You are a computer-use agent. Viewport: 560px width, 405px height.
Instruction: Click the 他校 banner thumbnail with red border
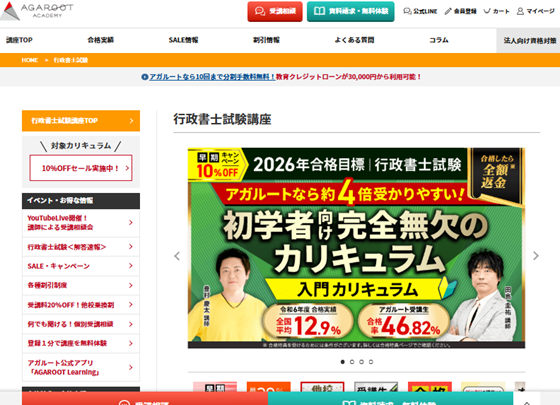coord(322,386)
